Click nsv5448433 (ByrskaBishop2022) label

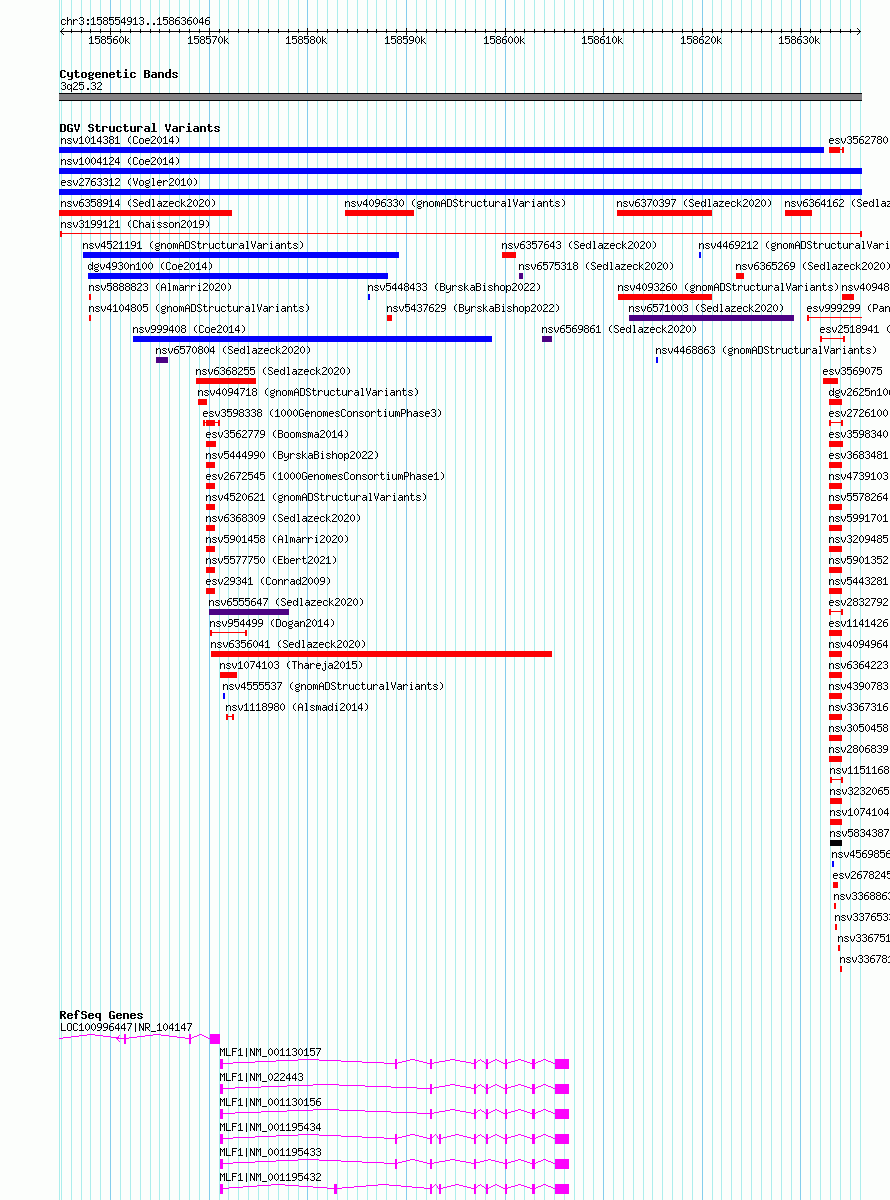(x=455, y=287)
